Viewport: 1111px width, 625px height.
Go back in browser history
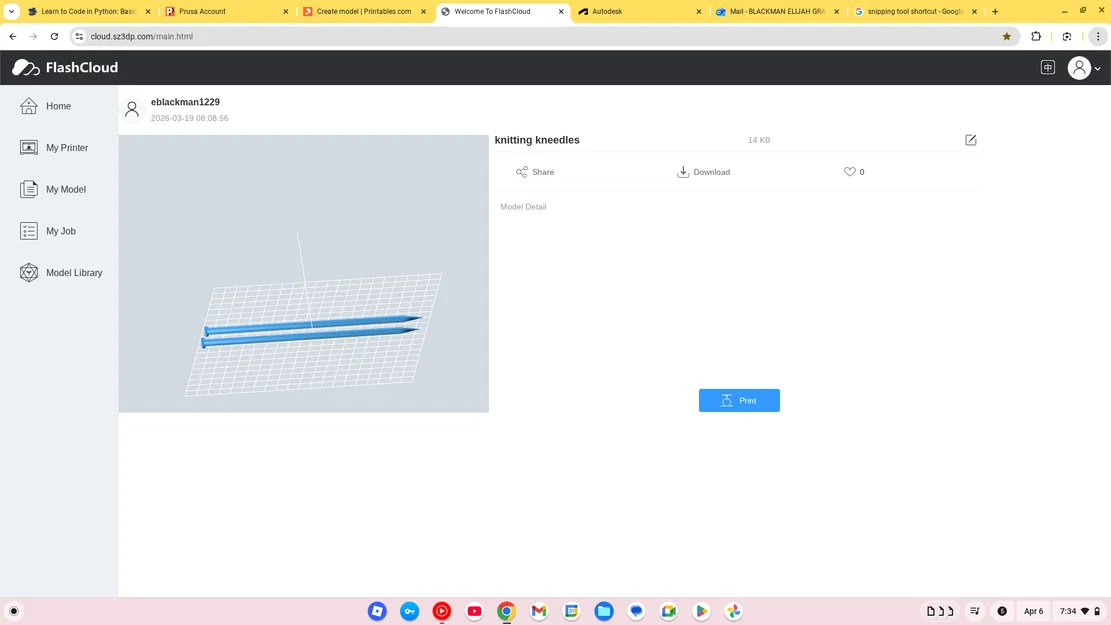(x=13, y=36)
